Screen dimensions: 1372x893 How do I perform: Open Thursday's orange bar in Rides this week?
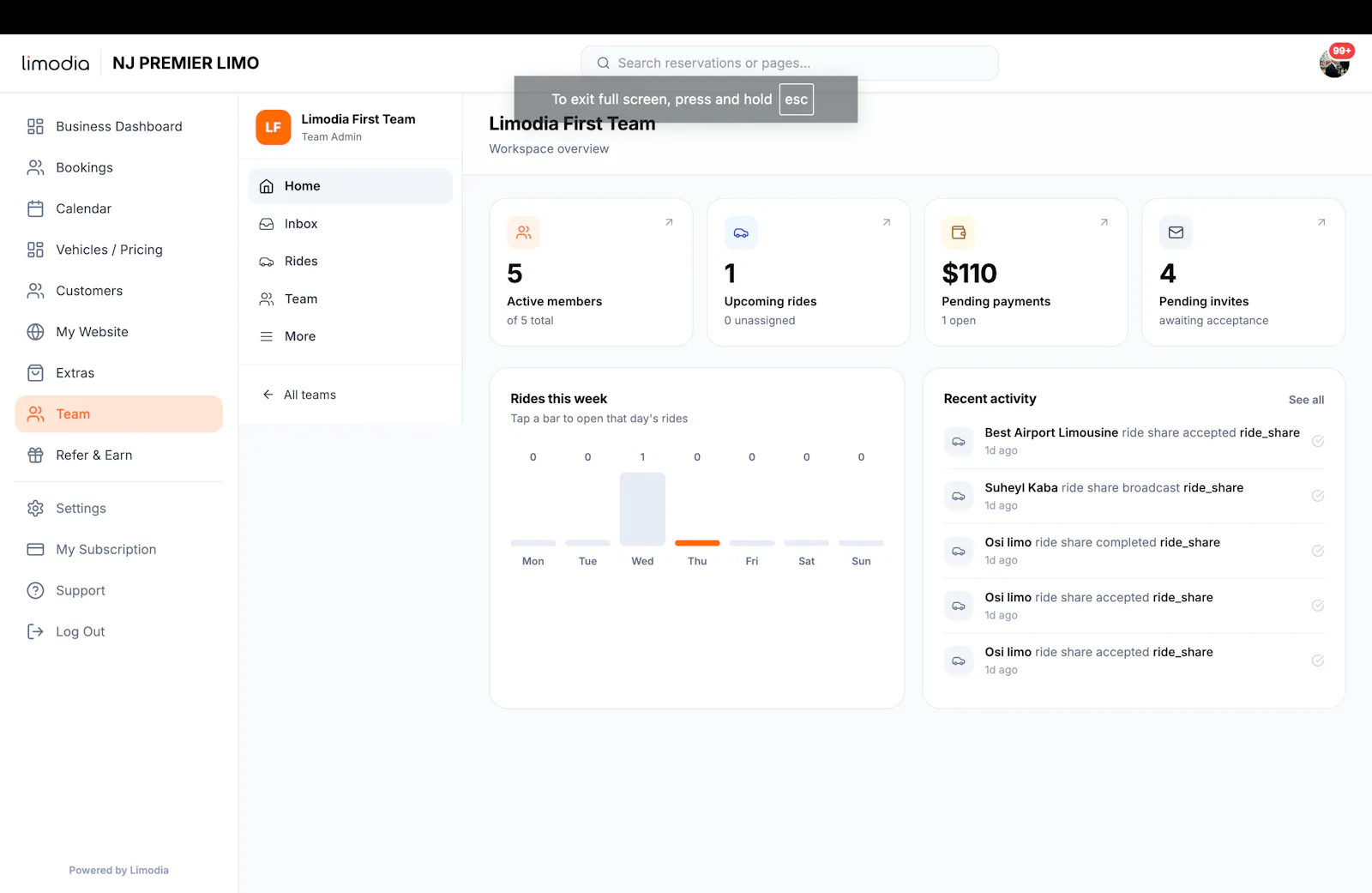point(697,543)
